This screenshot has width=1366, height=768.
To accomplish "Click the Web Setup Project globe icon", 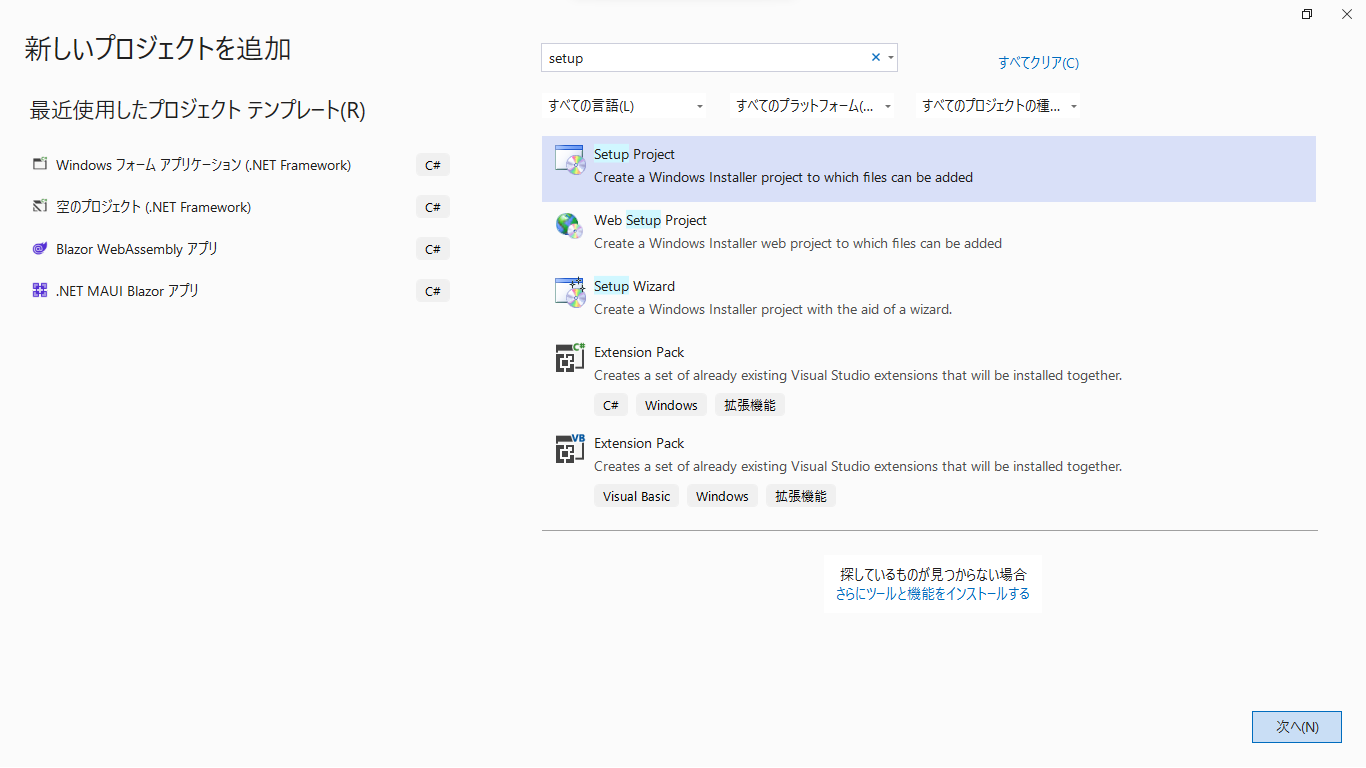I will click(569, 226).
